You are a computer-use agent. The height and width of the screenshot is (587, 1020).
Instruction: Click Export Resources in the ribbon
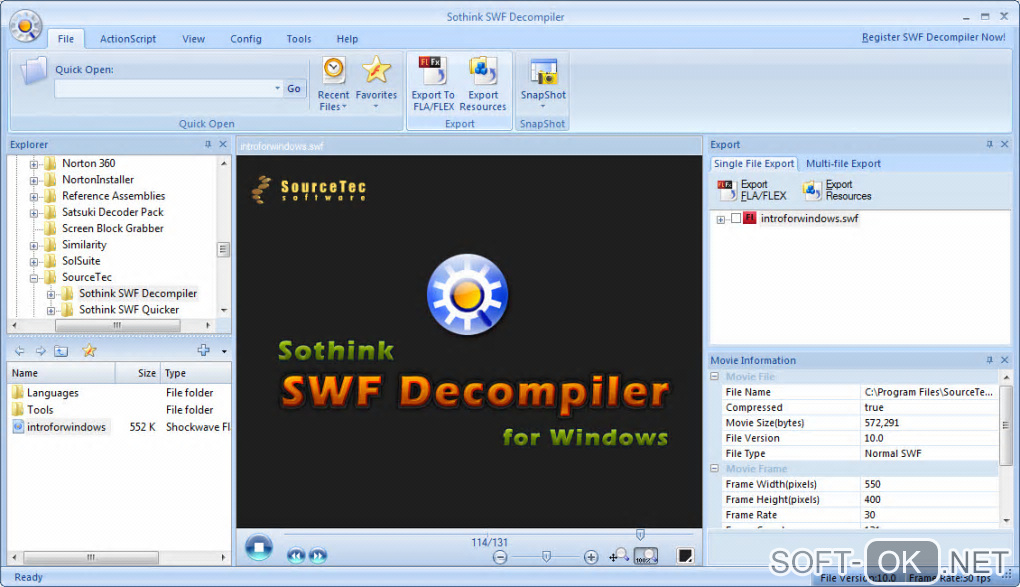[x=483, y=83]
